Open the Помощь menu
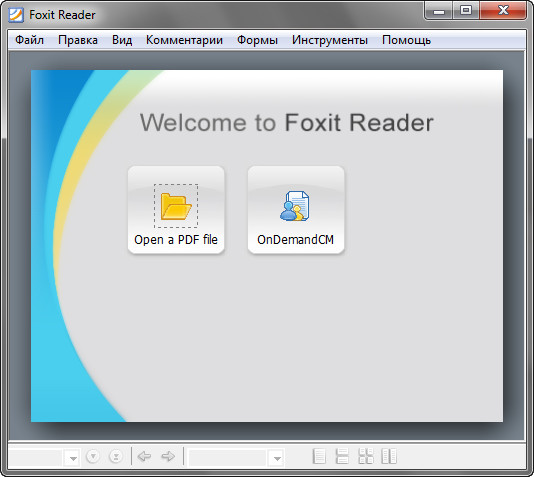Image resolution: width=534 pixels, height=477 pixels. (x=406, y=40)
